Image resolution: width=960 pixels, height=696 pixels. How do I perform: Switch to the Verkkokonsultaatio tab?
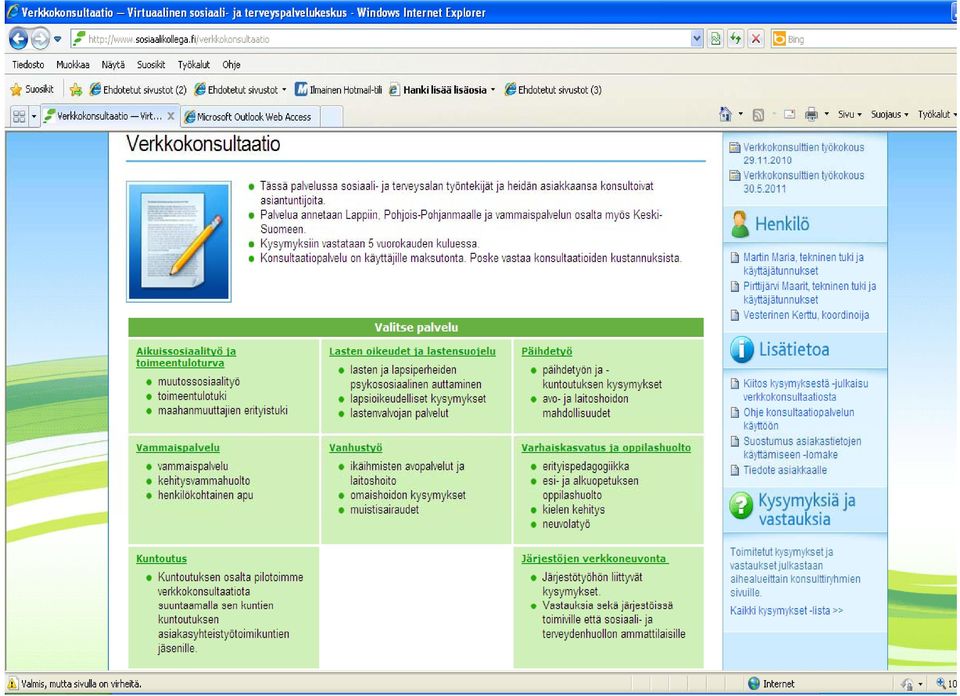(x=103, y=116)
